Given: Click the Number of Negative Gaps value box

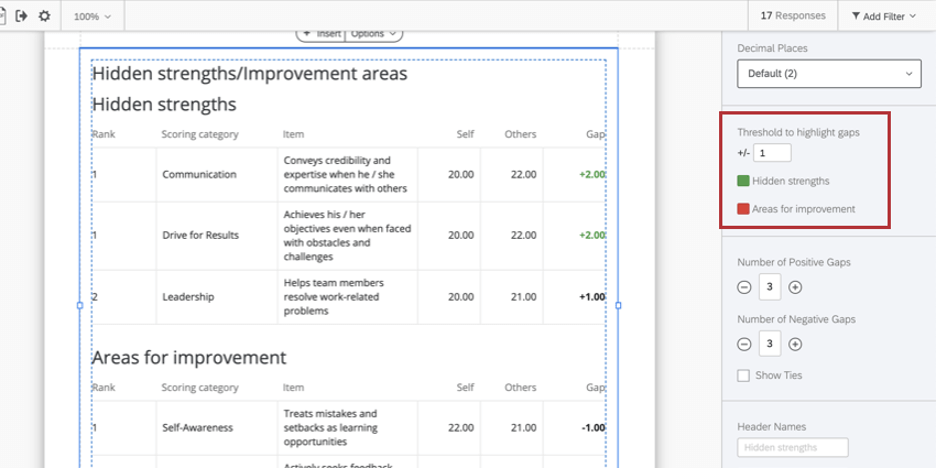Looking at the screenshot, I should [769, 344].
